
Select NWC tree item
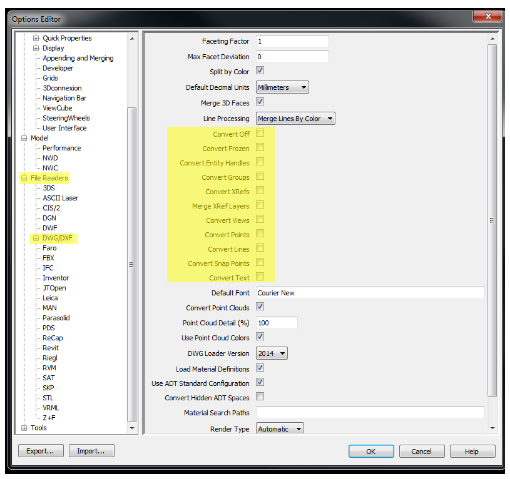50,168
